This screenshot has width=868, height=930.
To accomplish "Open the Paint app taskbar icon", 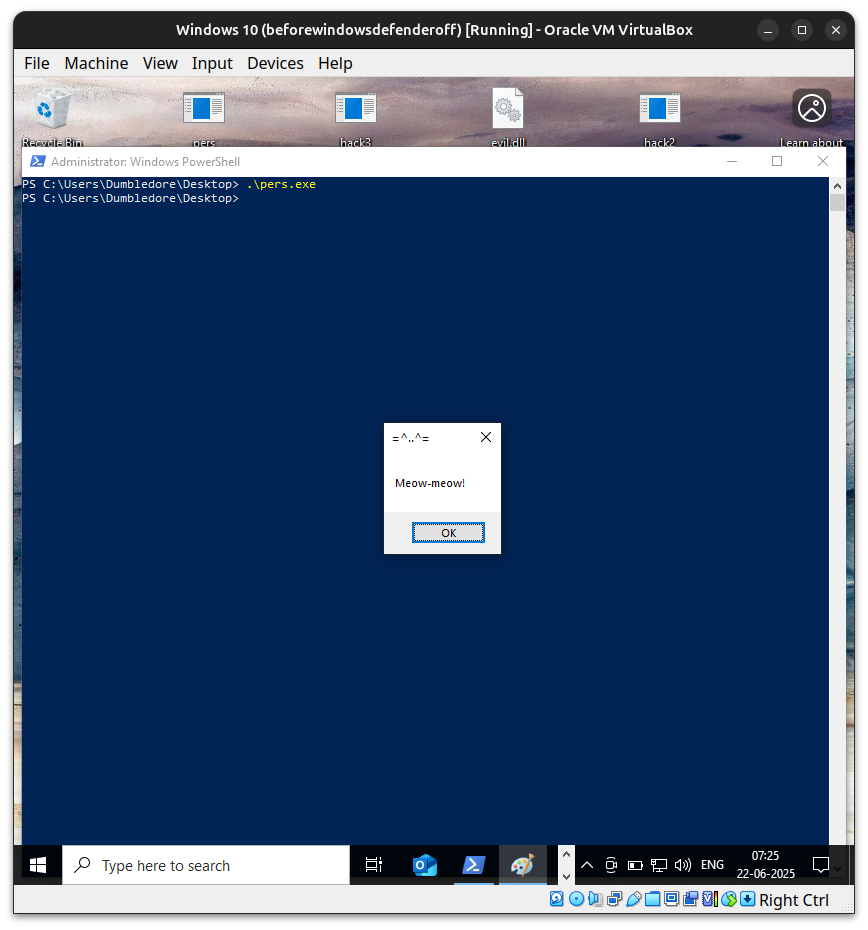I will click(522, 865).
